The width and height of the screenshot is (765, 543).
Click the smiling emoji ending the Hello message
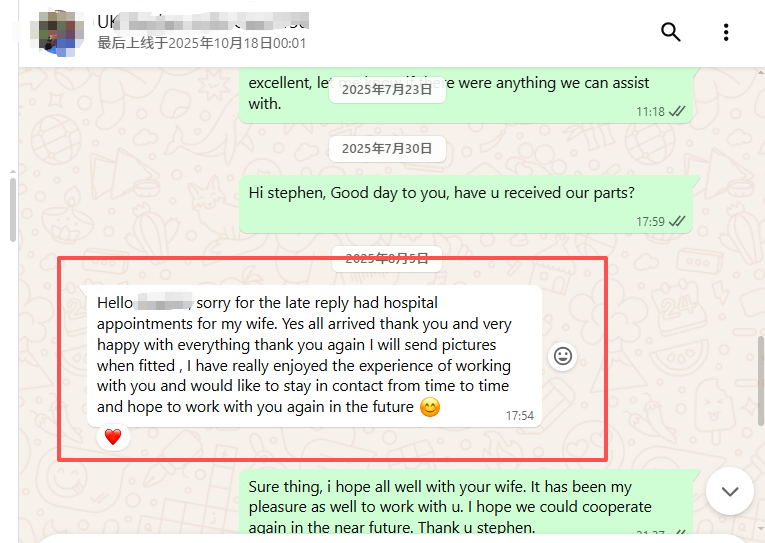(x=430, y=408)
